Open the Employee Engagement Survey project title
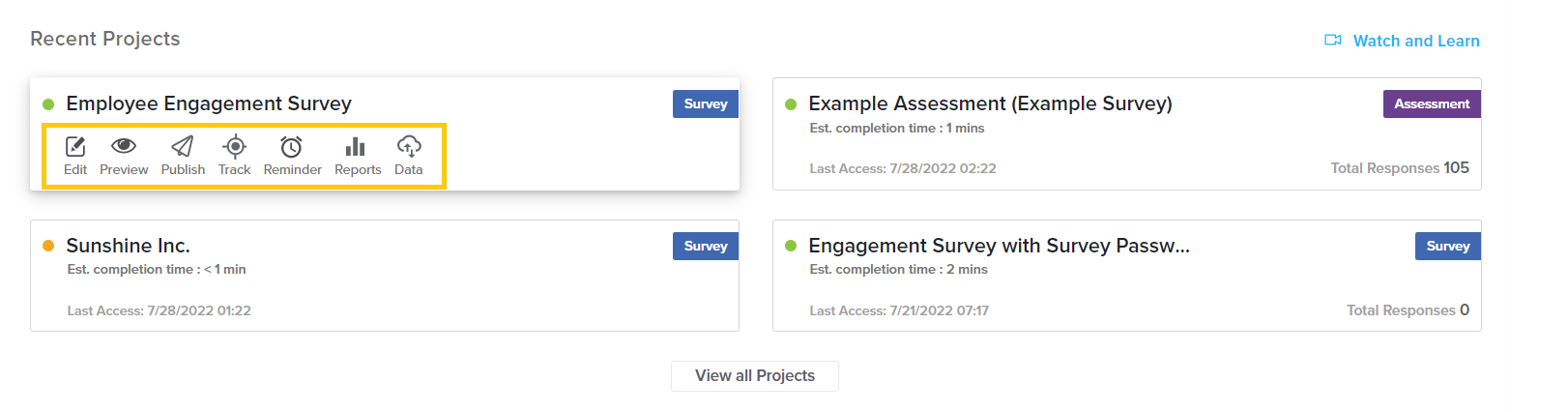Screen dimensions: 1568x412 209,103
